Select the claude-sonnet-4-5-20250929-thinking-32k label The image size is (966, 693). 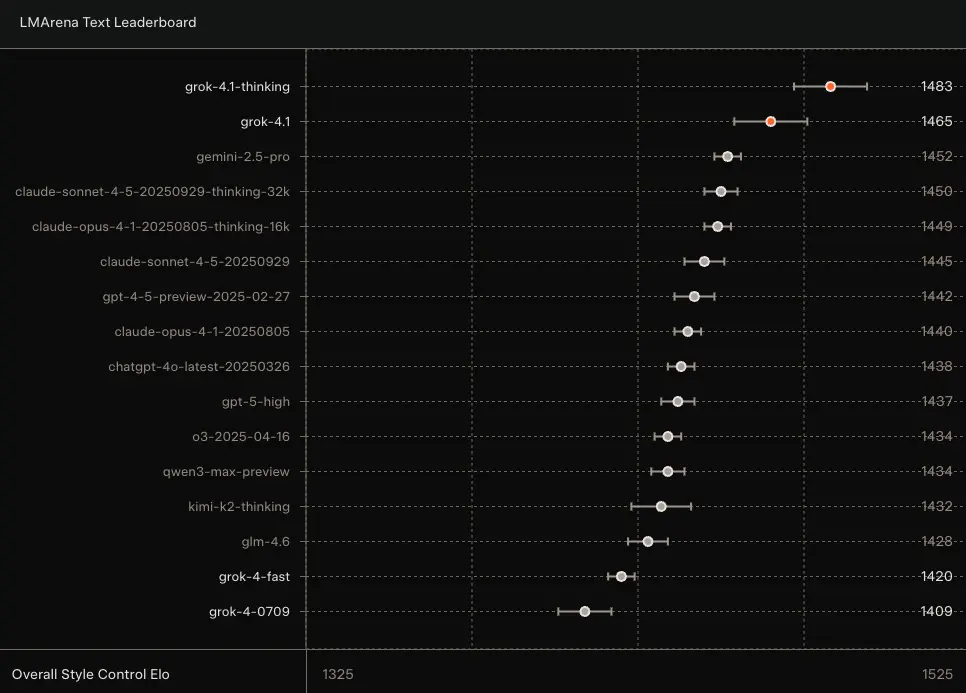click(x=152, y=192)
